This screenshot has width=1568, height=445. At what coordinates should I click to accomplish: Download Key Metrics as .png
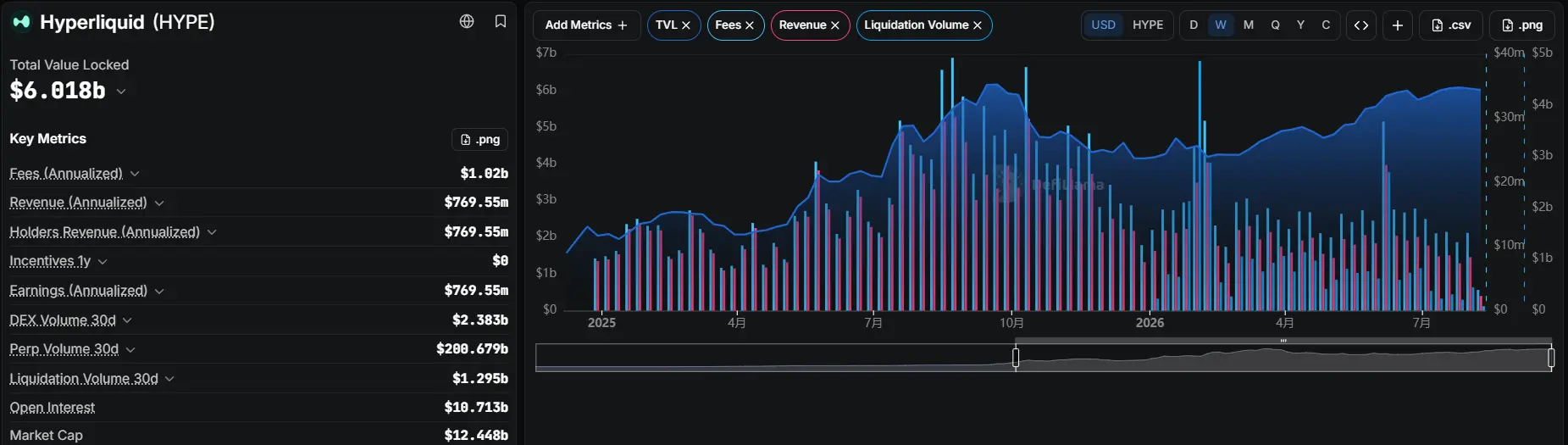[479, 139]
